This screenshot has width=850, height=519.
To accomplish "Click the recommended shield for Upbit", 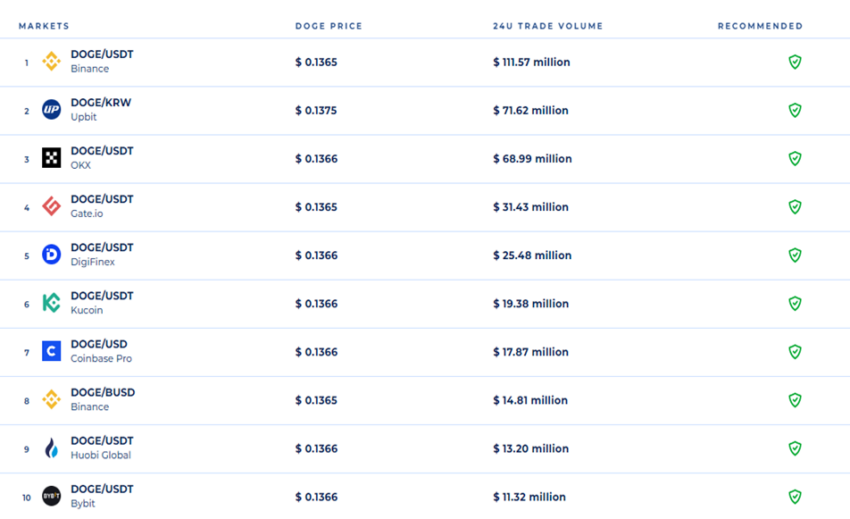I will tap(795, 110).
